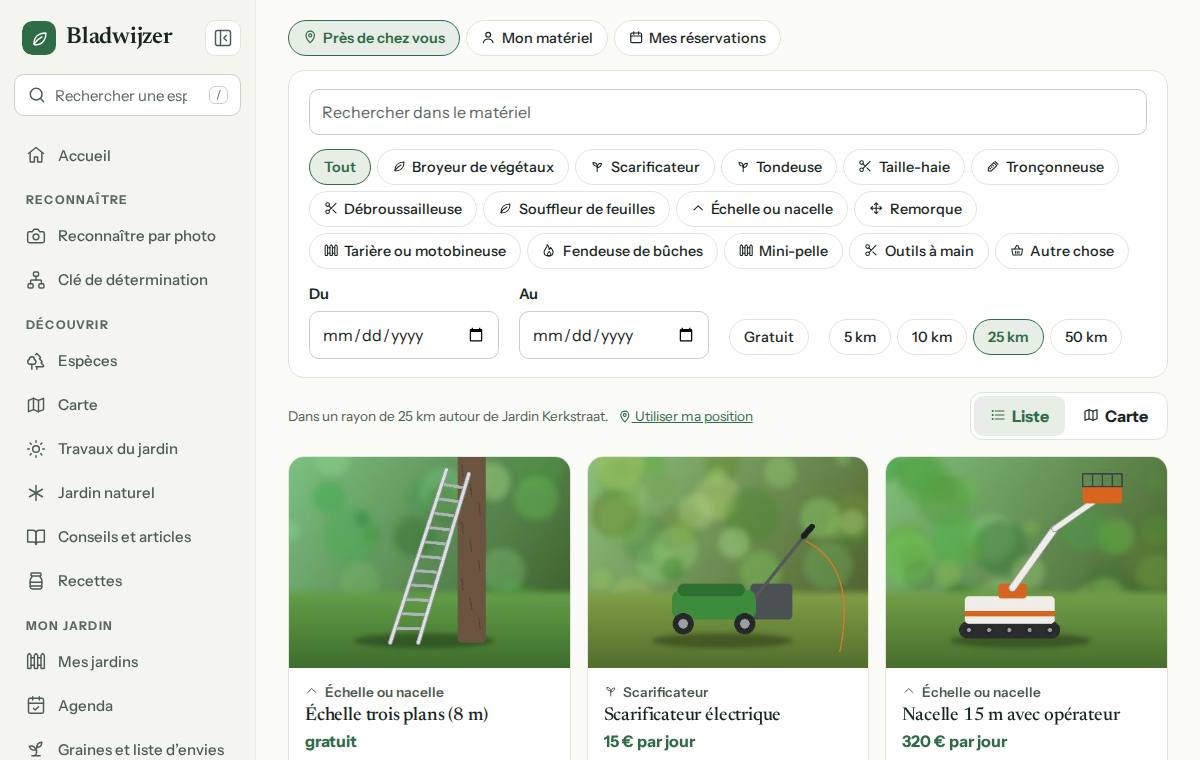This screenshot has width=1200, height=760.
Task: Click the house icon beside Accueil
Action: (x=36, y=155)
